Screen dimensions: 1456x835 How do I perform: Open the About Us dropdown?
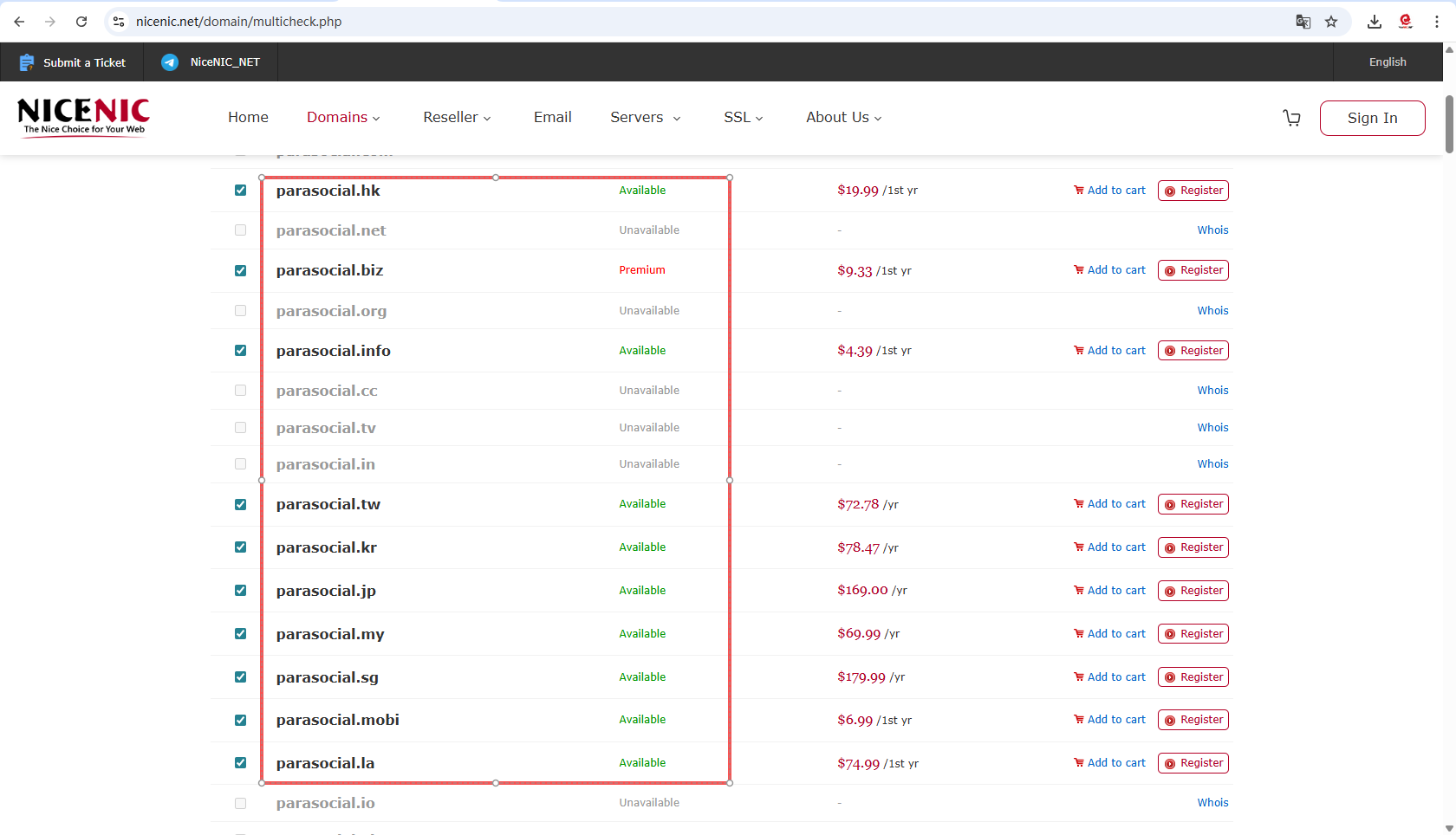pyautogui.click(x=843, y=118)
